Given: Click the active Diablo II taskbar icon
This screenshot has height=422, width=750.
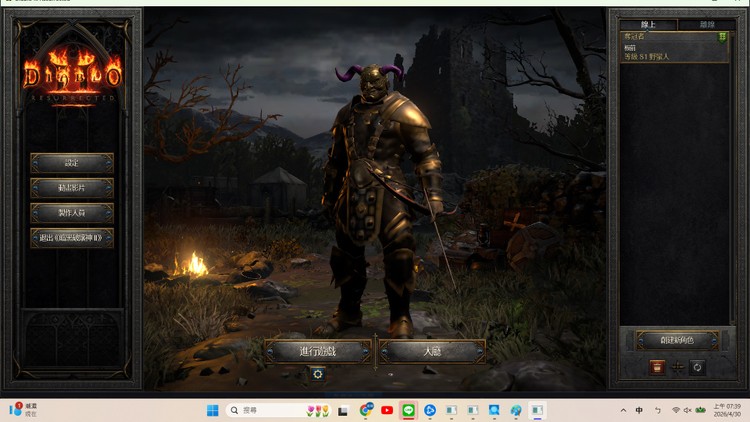Looking at the screenshot, I should point(537,410).
